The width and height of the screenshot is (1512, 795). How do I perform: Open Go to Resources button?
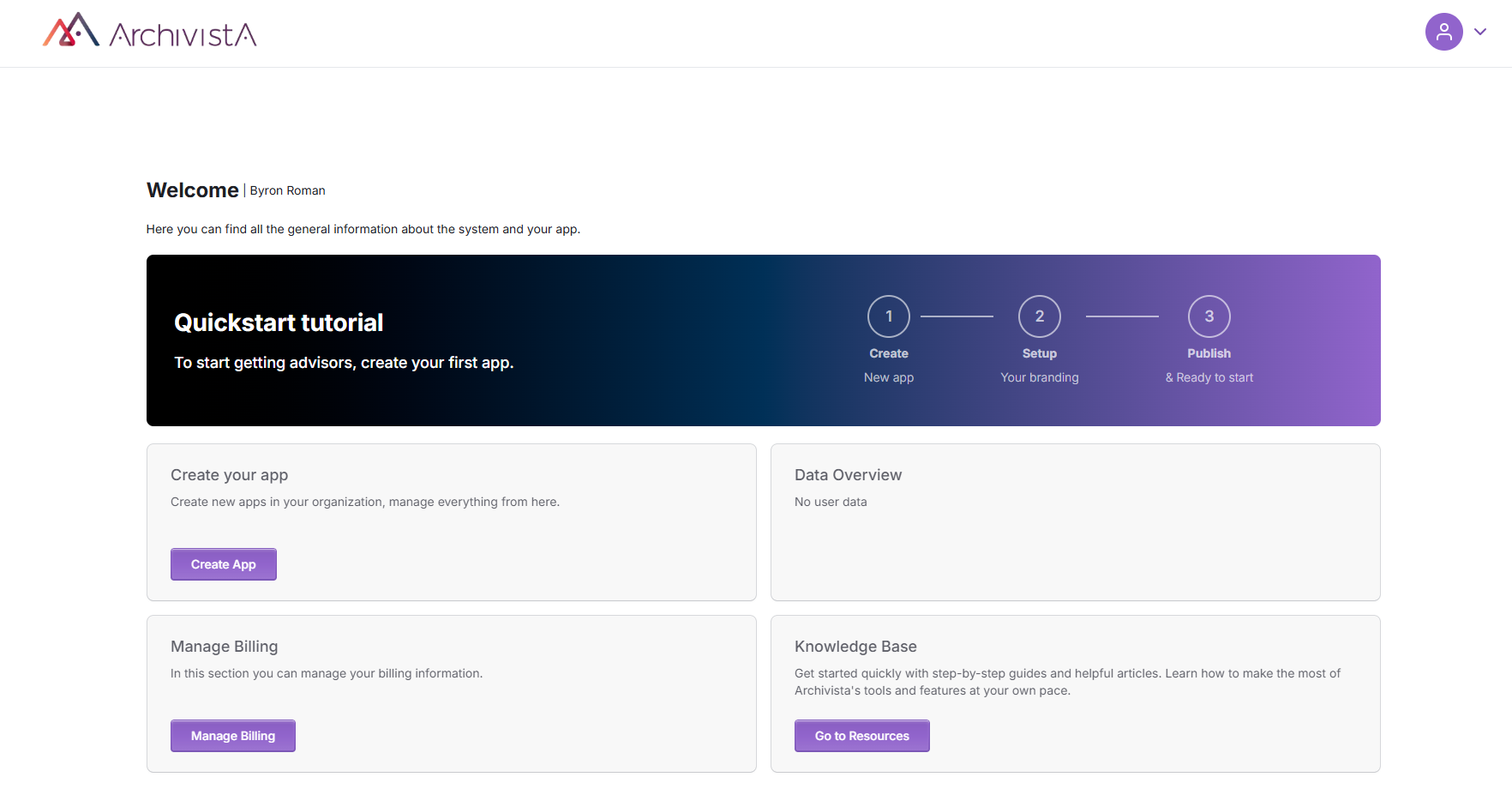[861, 736]
